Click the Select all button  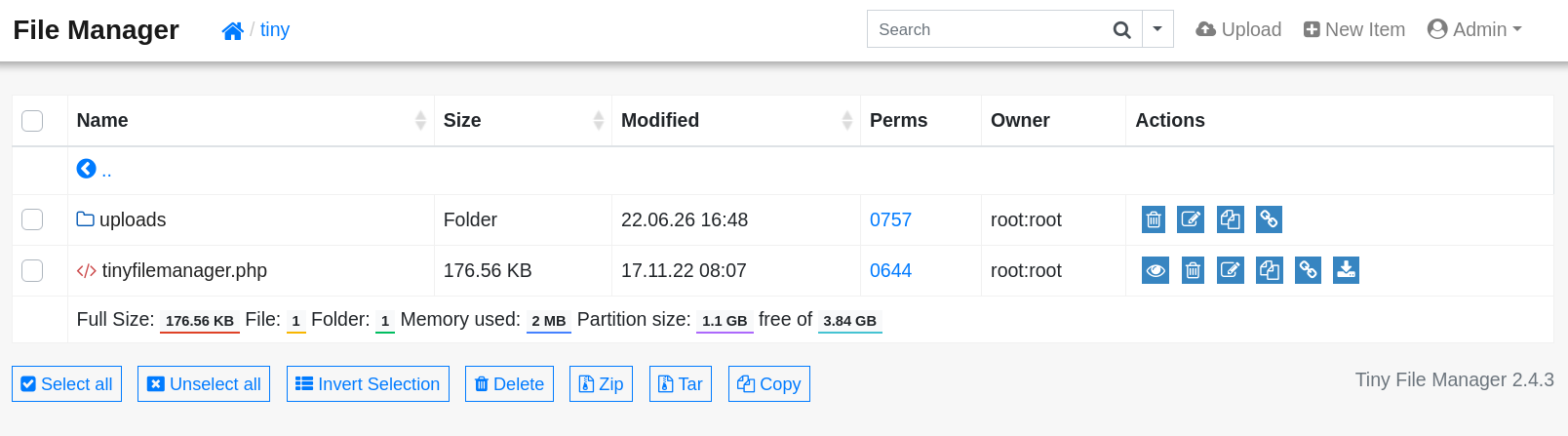(x=66, y=383)
